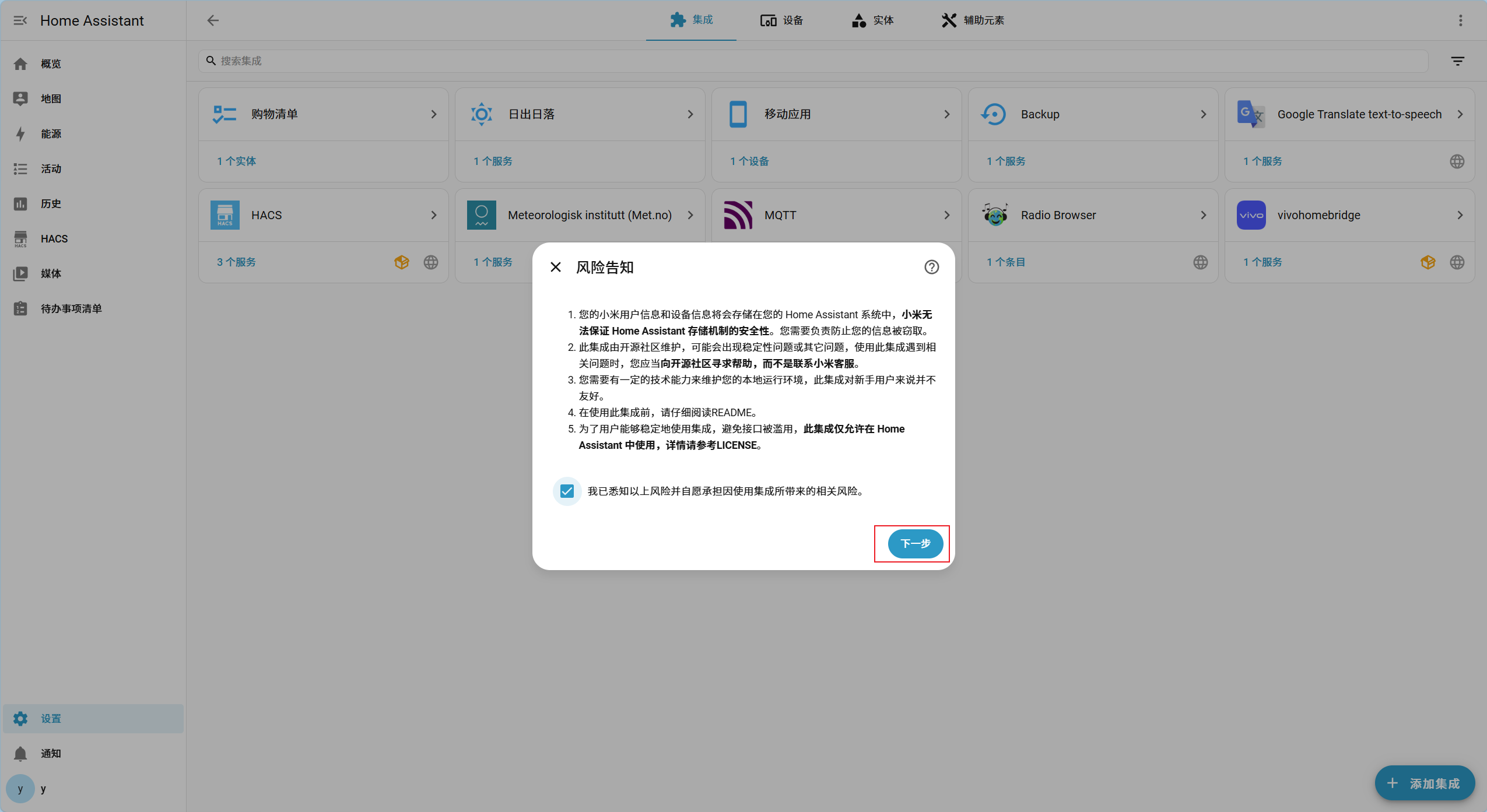The image size is (1487, 812).
Task: Expand the Backup integration details
Action: (1203, 114)
